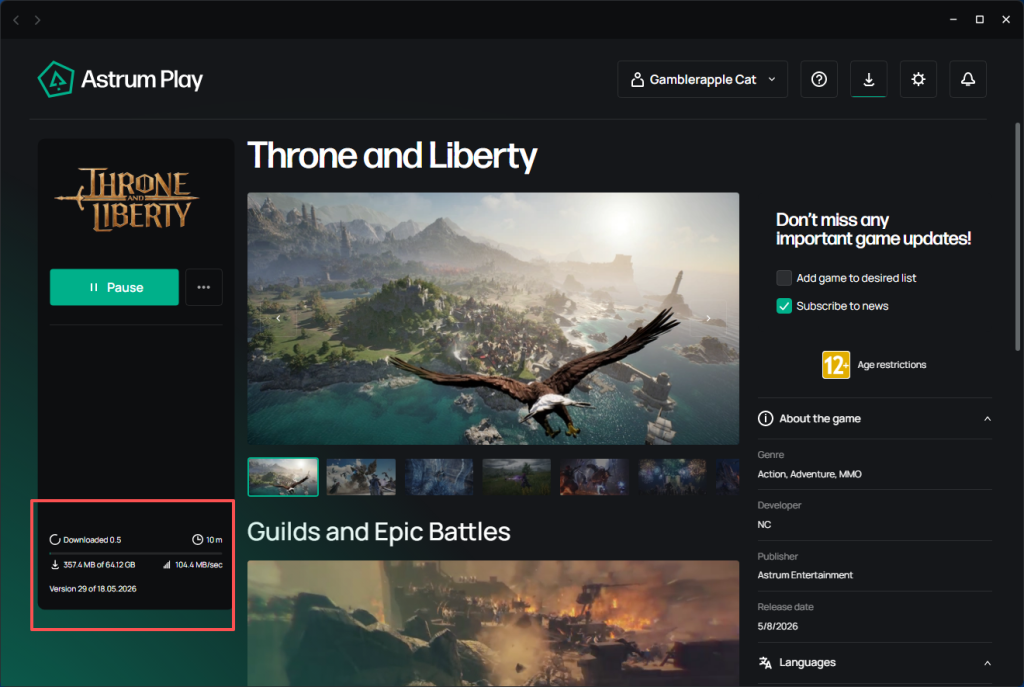Image resolution: width=1024 pixels, height=687 pixels.
Task: Collapse the About the game section
Action: point(987,419)
